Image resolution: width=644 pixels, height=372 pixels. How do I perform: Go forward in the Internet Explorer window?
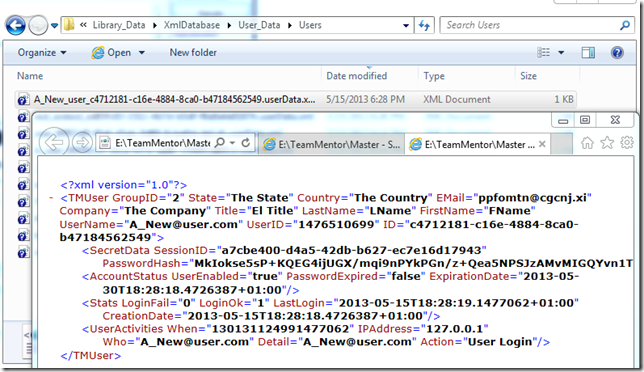82,143
